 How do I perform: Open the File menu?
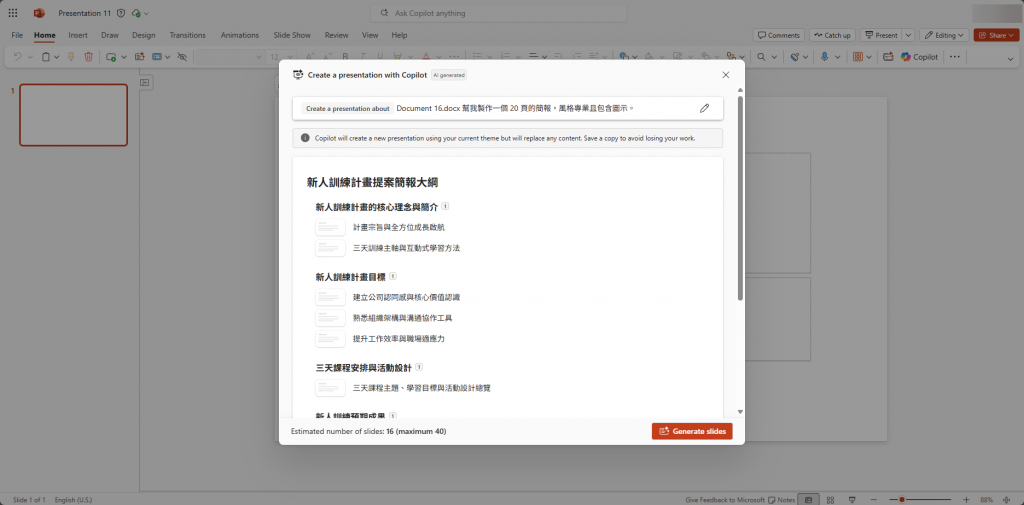click(18, 35)
